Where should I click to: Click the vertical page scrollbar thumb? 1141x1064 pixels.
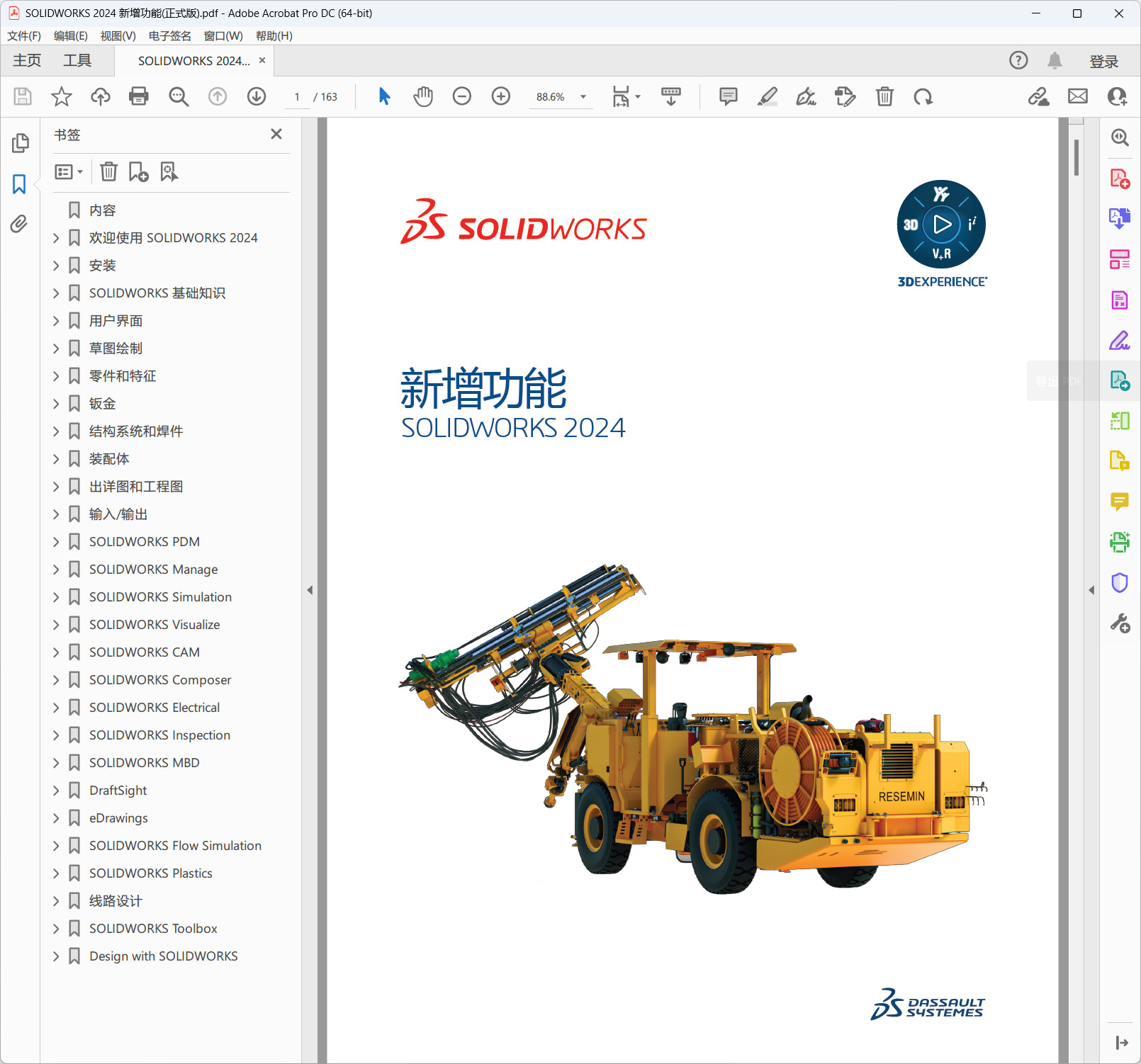[1077, 157]
